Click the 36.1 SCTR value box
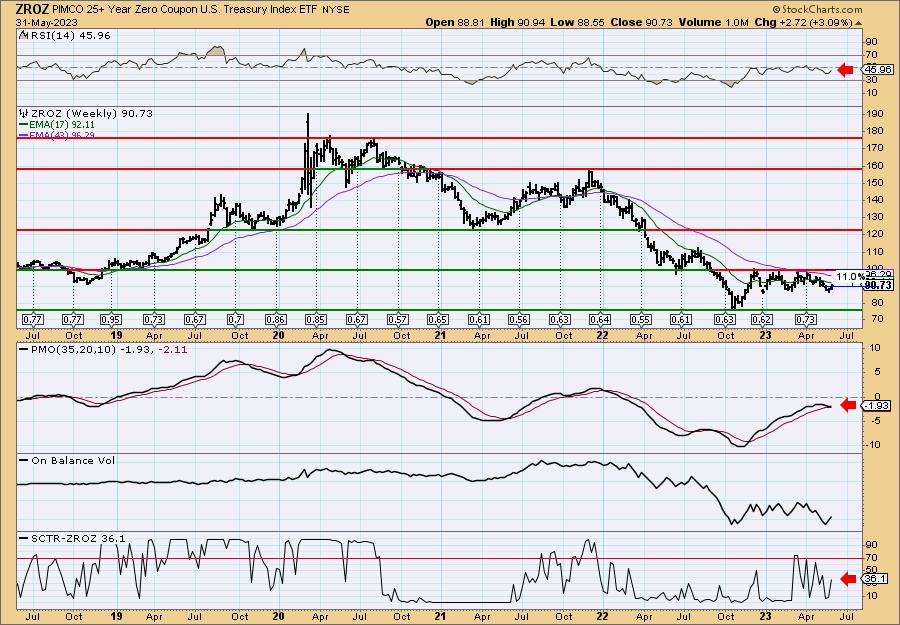The width and height of the screenshot is (900, 625). pos(875,579)
